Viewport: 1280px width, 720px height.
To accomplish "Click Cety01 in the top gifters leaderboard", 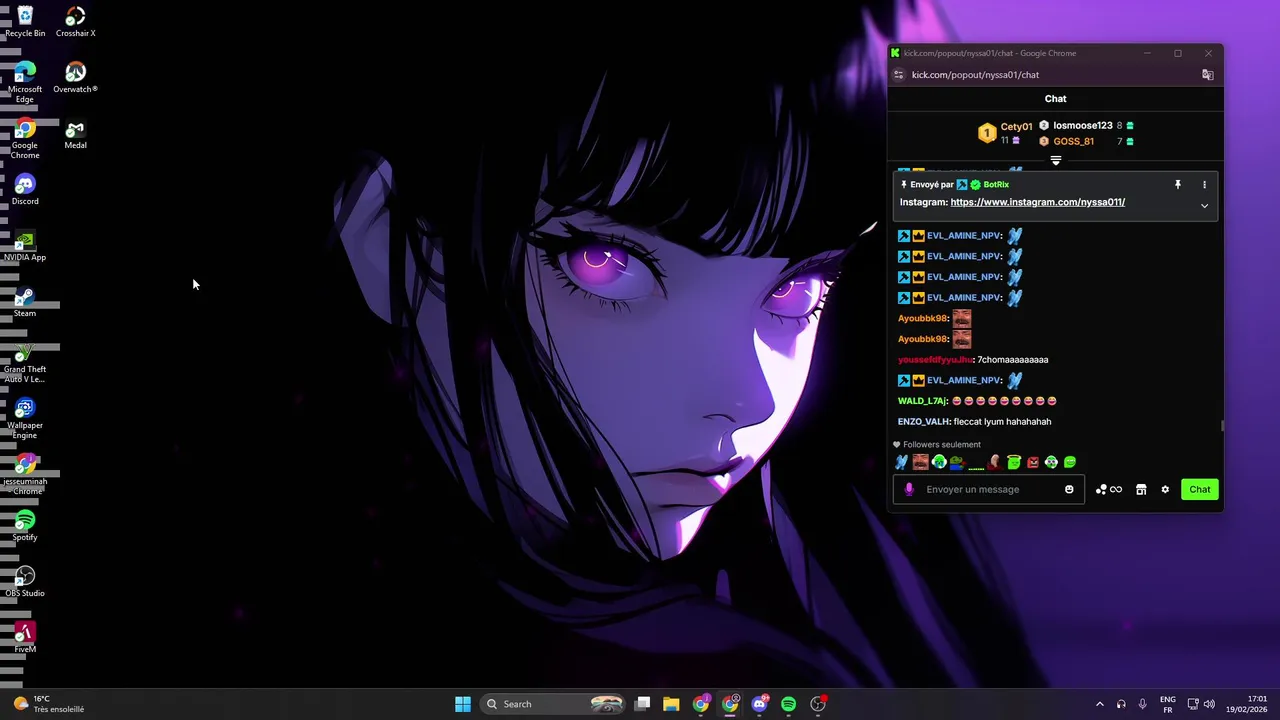I will point(1016,126).
